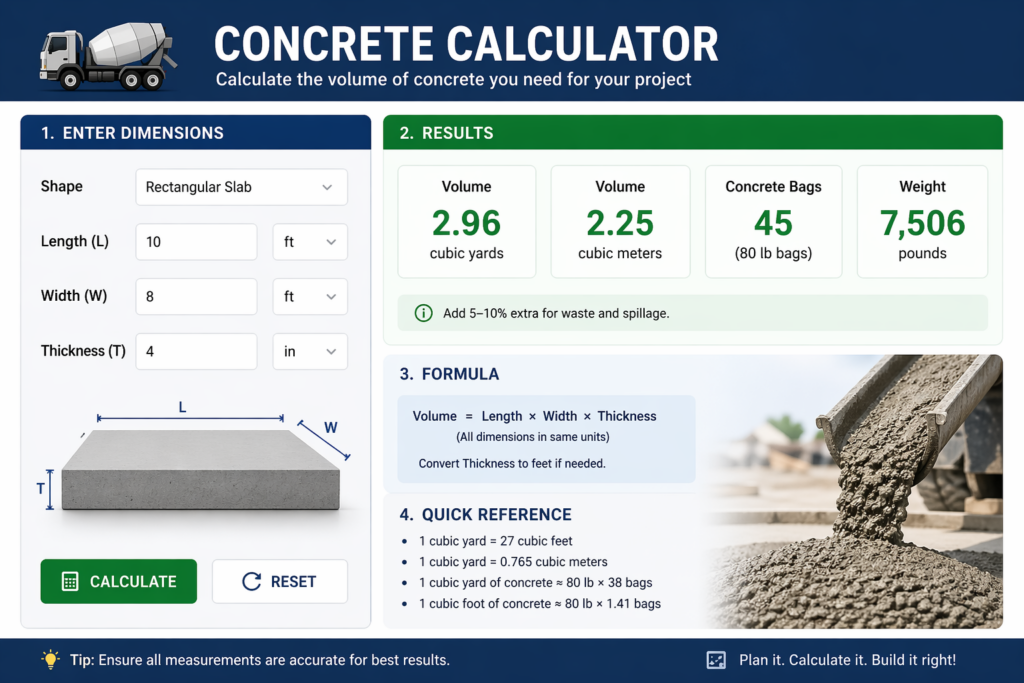Click the Length input field
The width and height of the screenshot is (1024, 683).
coord(196,242)
